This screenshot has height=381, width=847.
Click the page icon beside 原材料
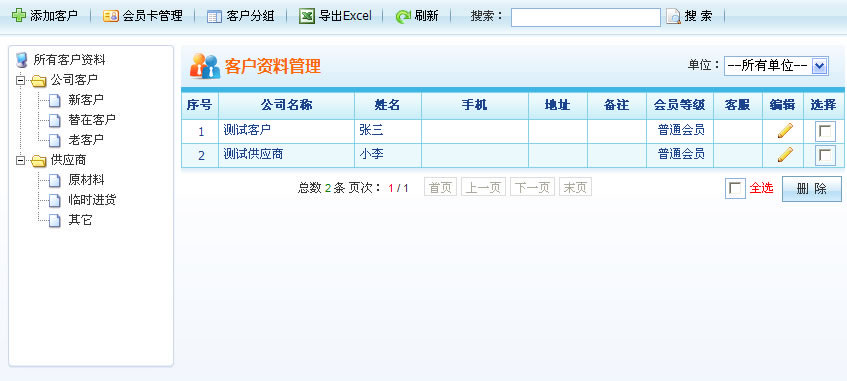pyautogui.click(x=55, y=180)
